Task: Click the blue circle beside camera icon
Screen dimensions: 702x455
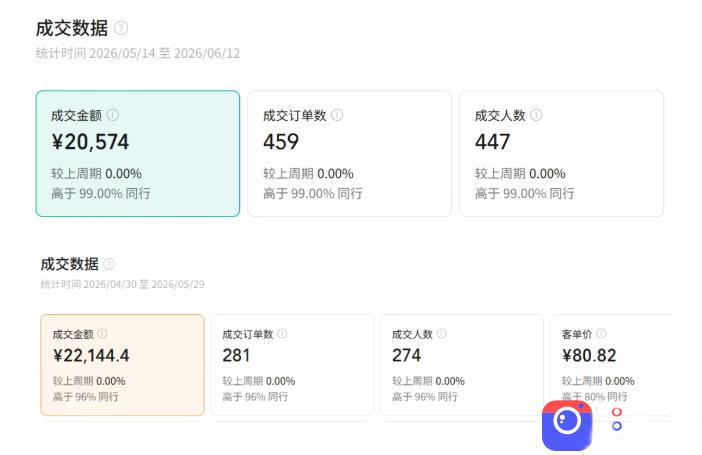Action: tap(617, 426)
